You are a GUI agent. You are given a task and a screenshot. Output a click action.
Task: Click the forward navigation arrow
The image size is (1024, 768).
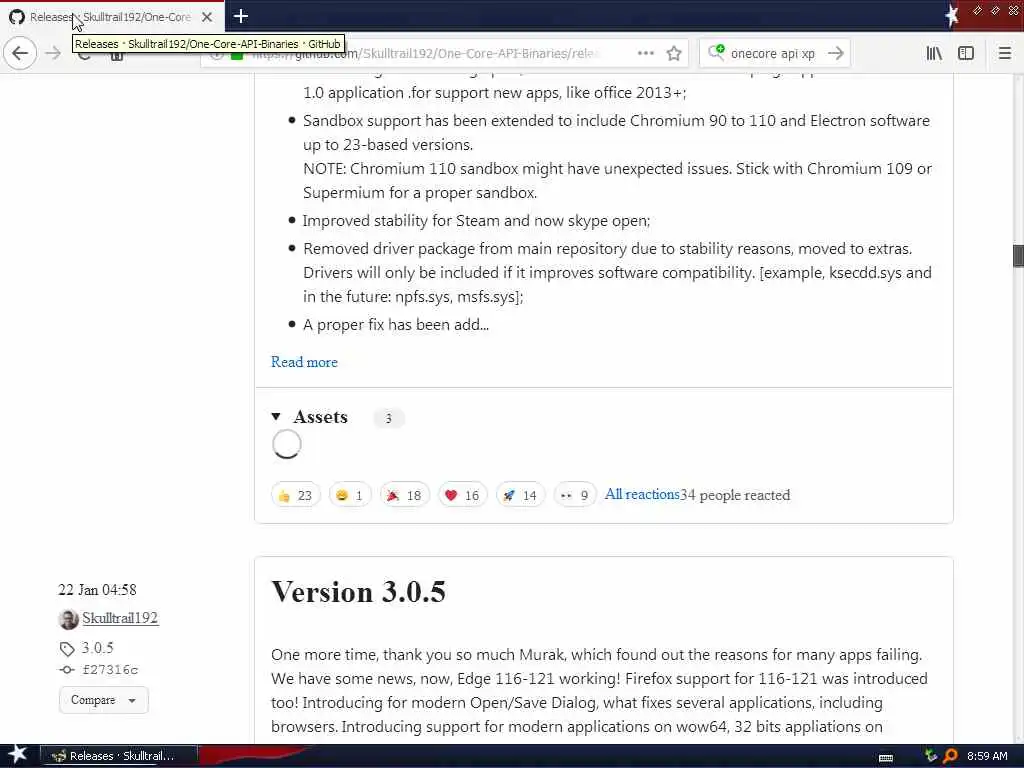tap(53, 53)
